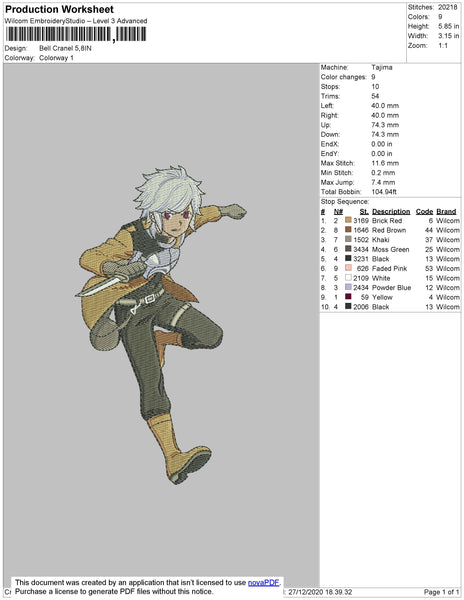Click the Brick Red color swatch

[348, 220]
